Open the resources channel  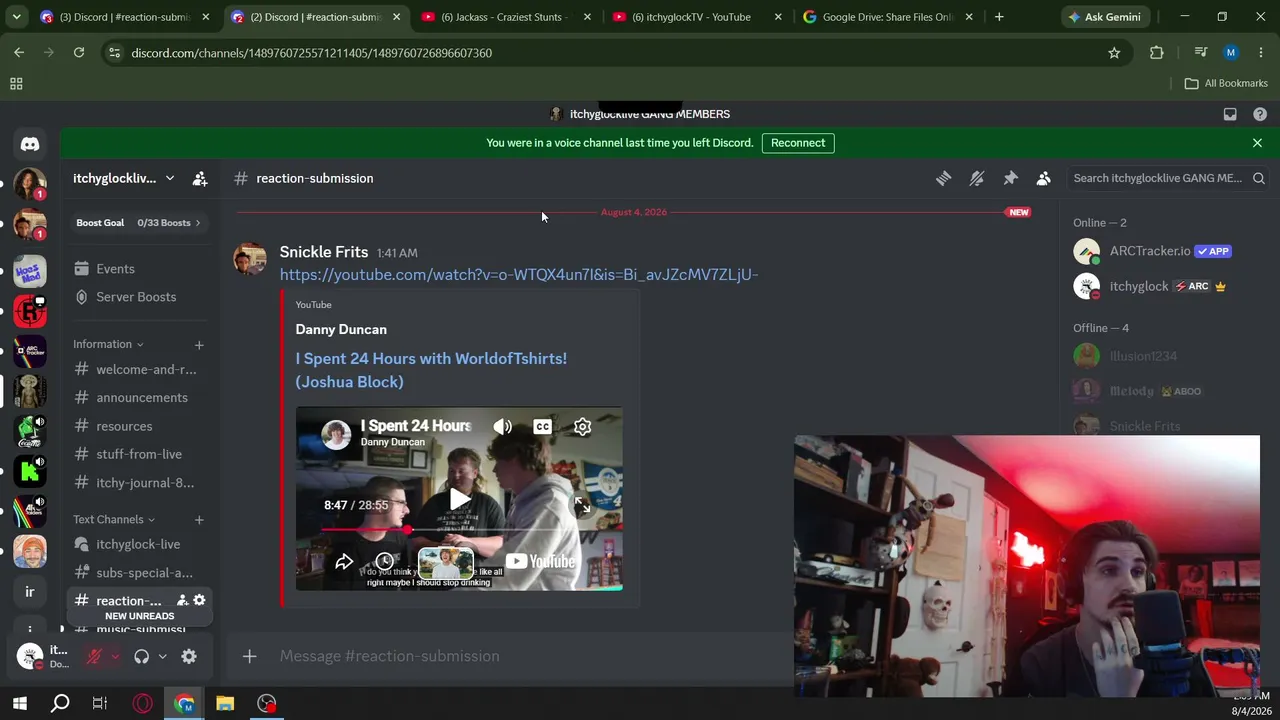(138, 426)
